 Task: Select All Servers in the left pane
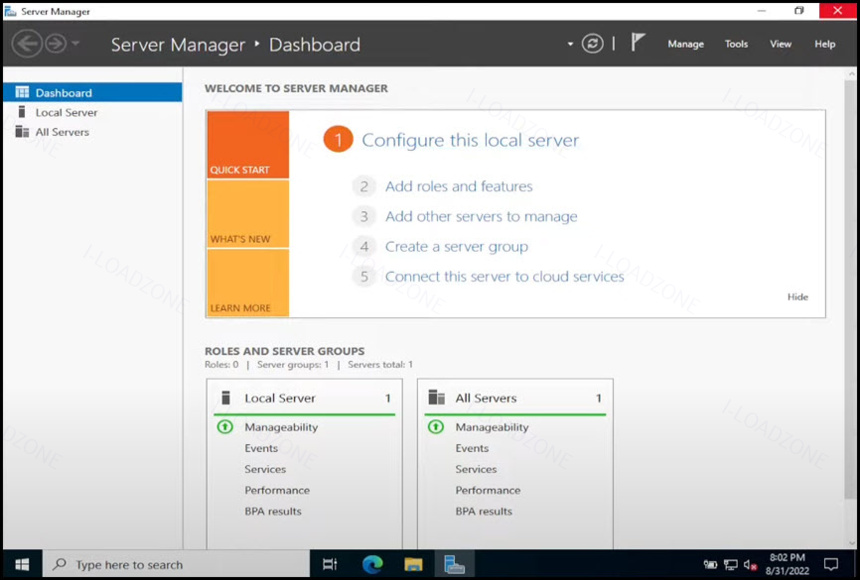pyautogui.click(x=93, y=132)
